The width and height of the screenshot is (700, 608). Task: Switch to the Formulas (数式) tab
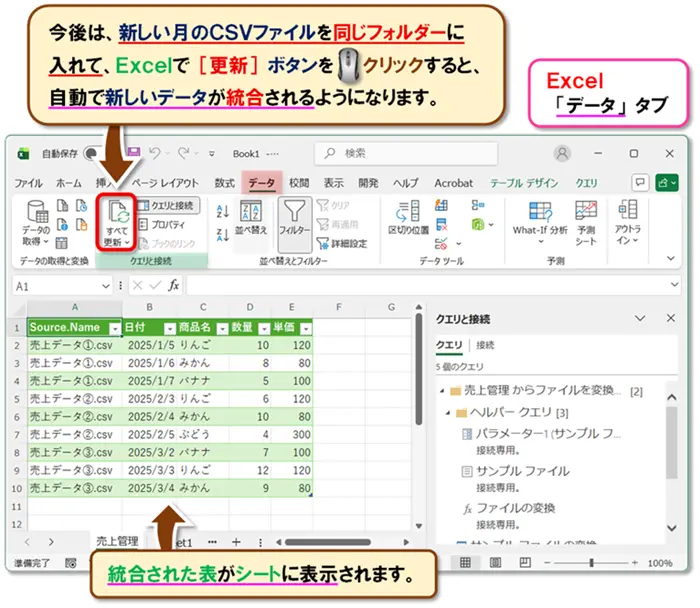pos(225,183)
